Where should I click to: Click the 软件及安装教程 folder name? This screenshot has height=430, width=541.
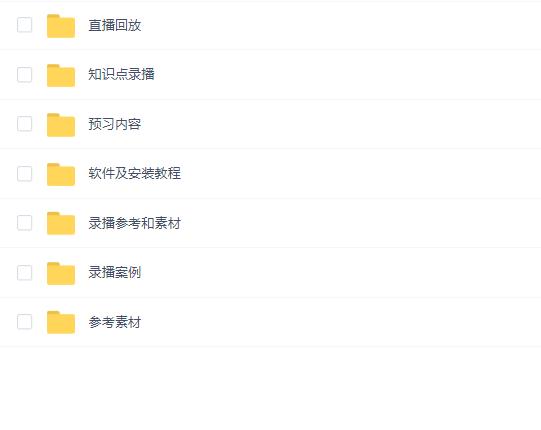pos(135,173)
